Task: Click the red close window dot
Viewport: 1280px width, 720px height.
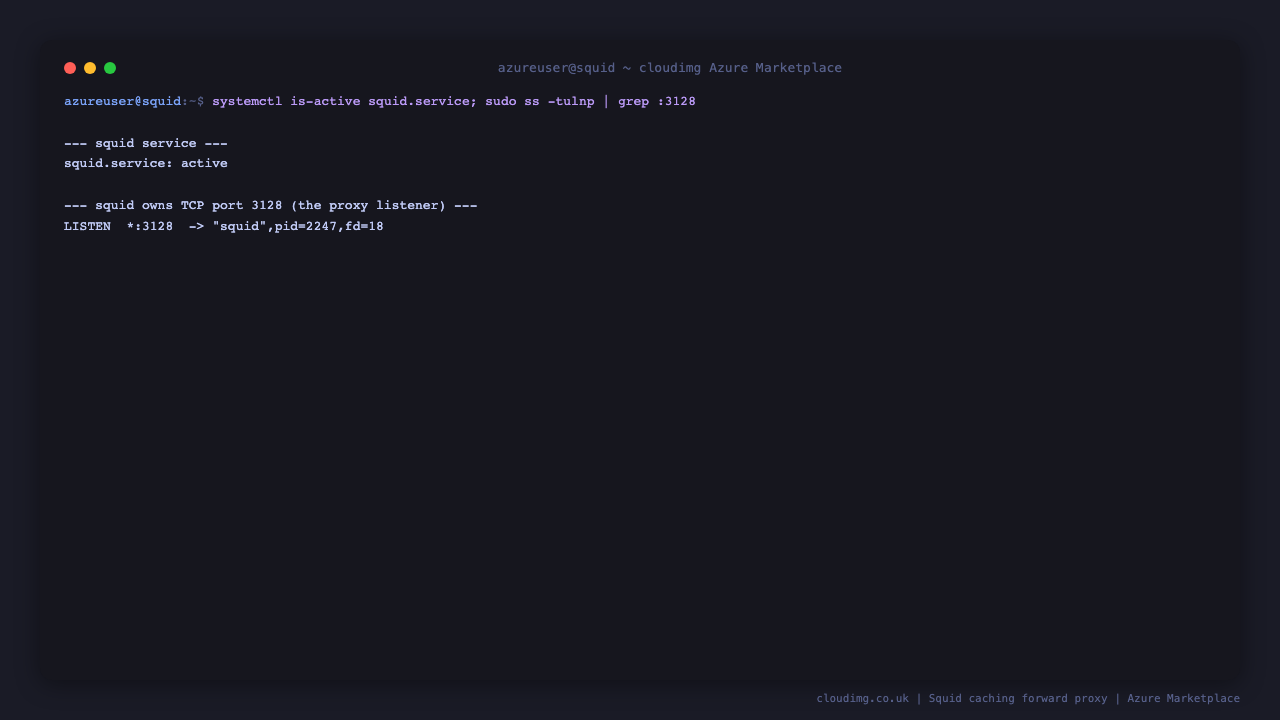Action: point(70,68)
